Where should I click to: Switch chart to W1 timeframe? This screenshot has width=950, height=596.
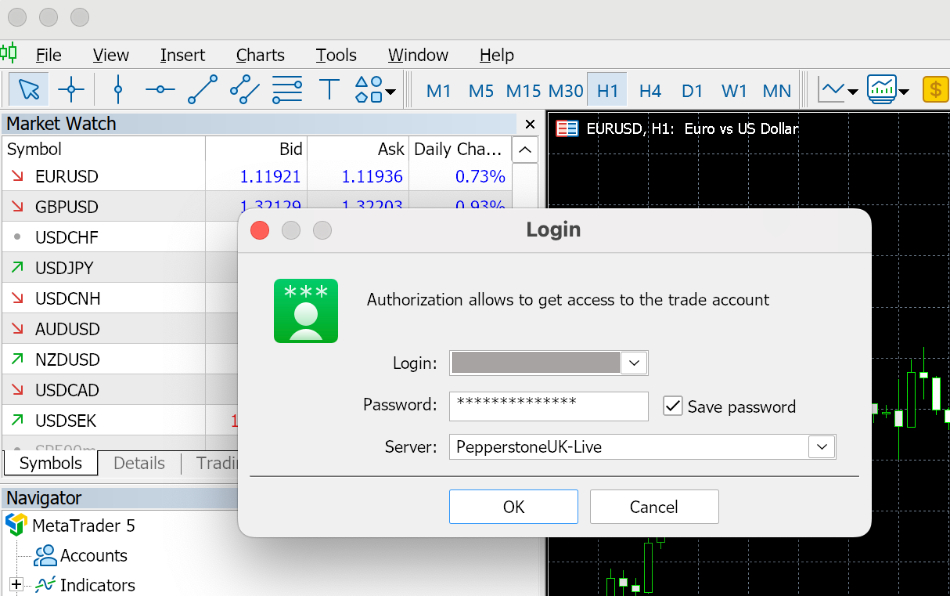[x=734, y=91]
